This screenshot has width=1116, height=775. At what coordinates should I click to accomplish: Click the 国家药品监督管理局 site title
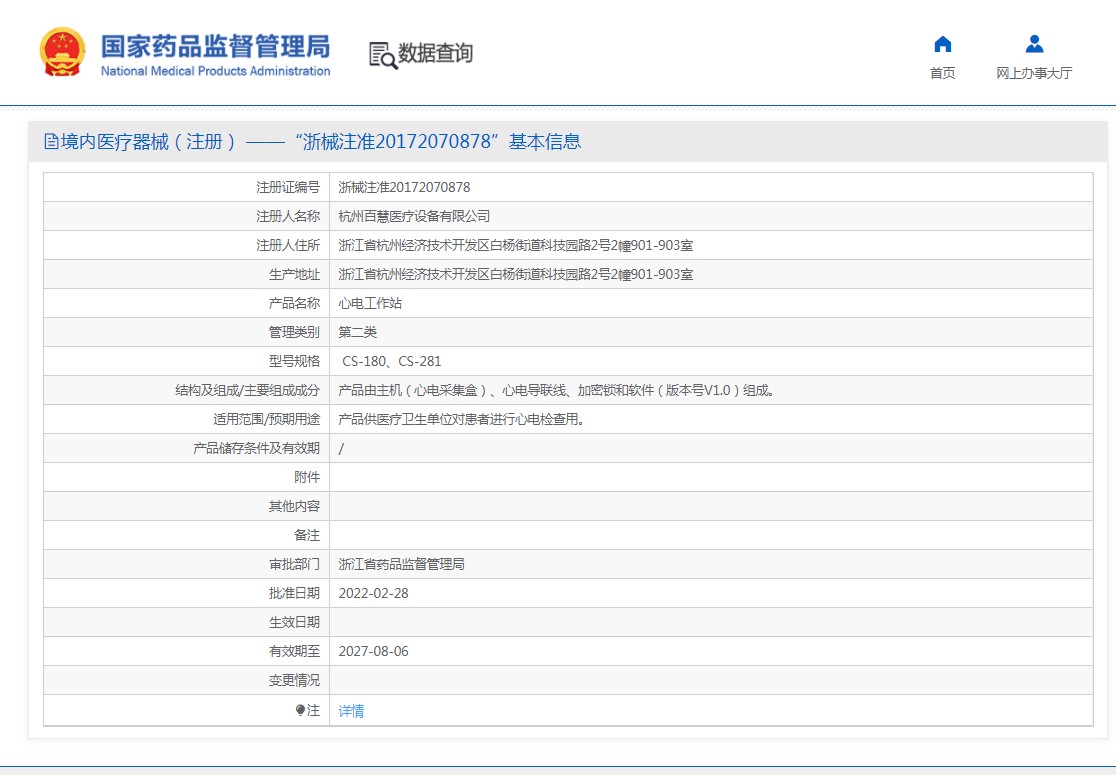click(215, 46)
